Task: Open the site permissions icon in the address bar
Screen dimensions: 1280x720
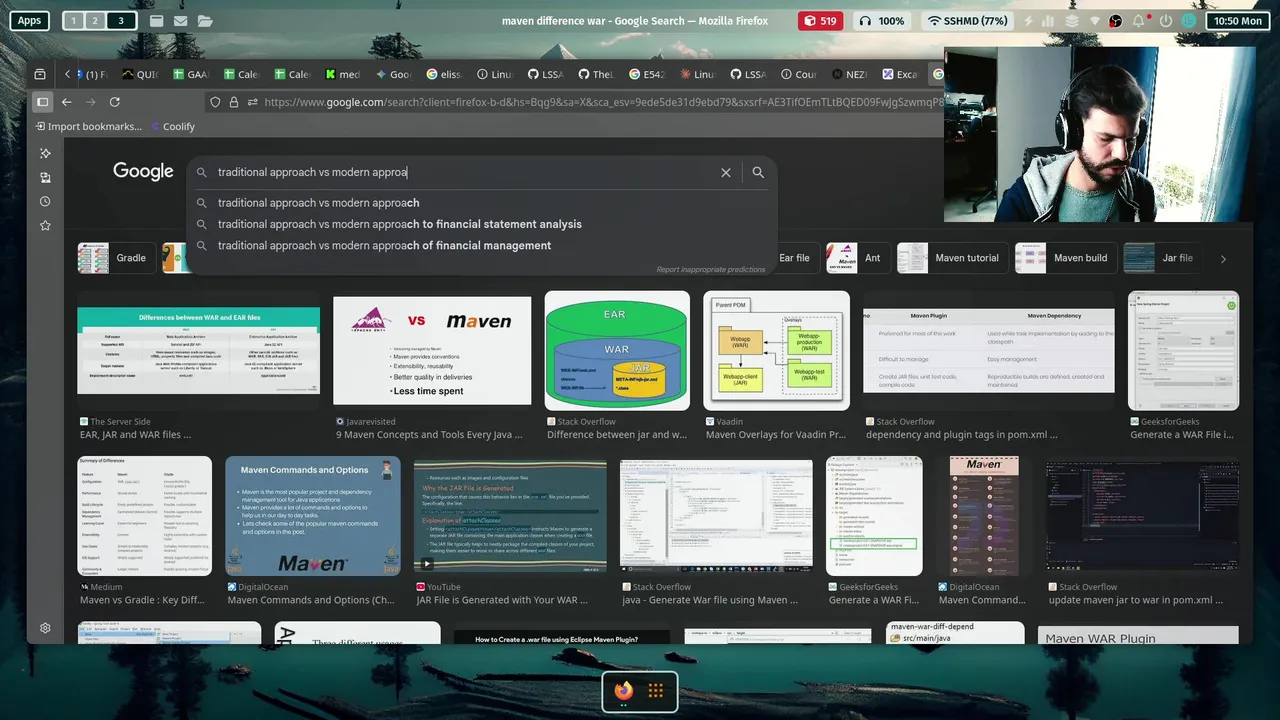Action: 253,102
